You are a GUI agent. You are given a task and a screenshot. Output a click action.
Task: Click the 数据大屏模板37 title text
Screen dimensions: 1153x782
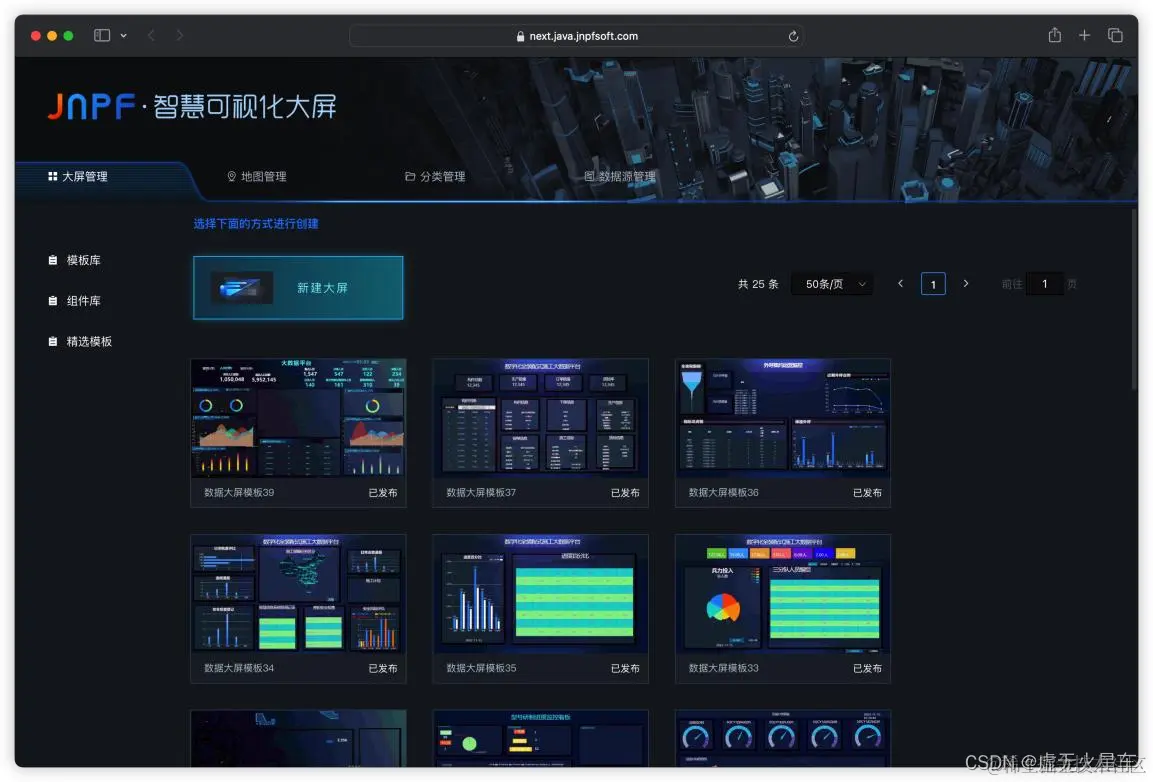click(x=481, y=493)
